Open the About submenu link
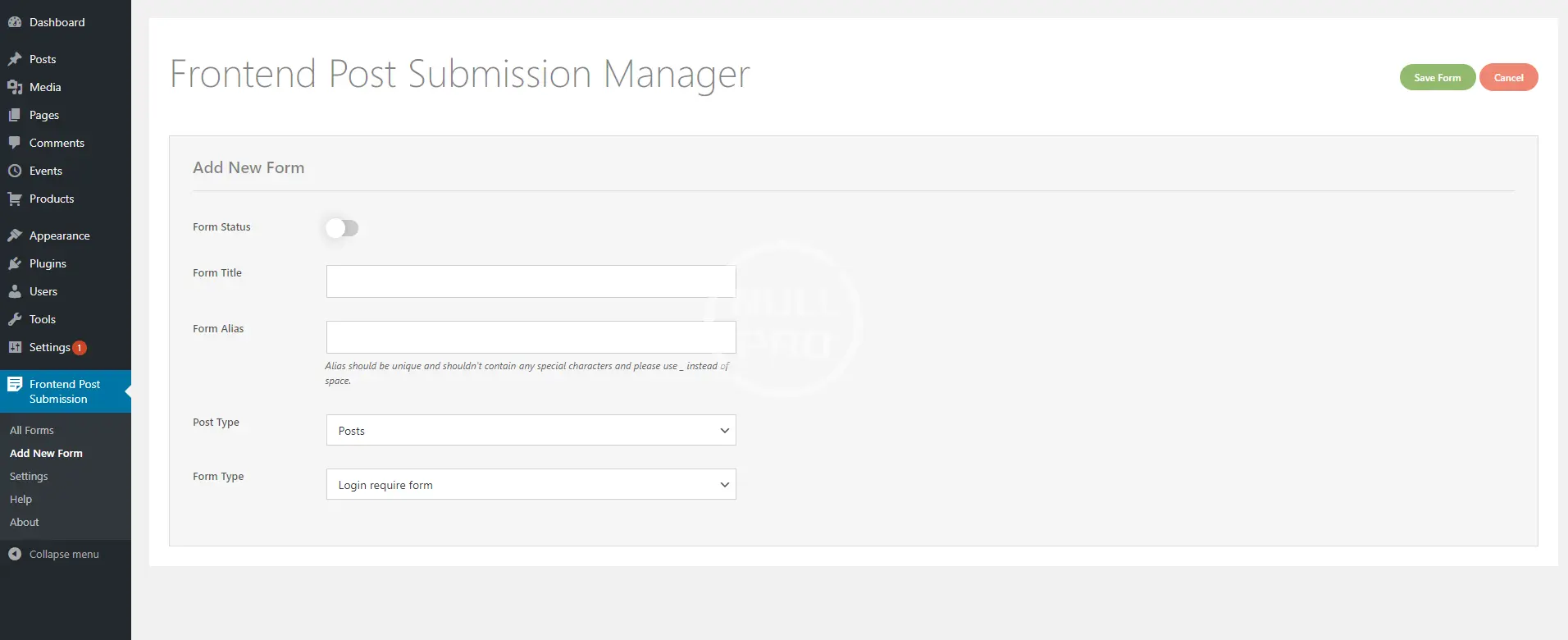 point(25,522)
